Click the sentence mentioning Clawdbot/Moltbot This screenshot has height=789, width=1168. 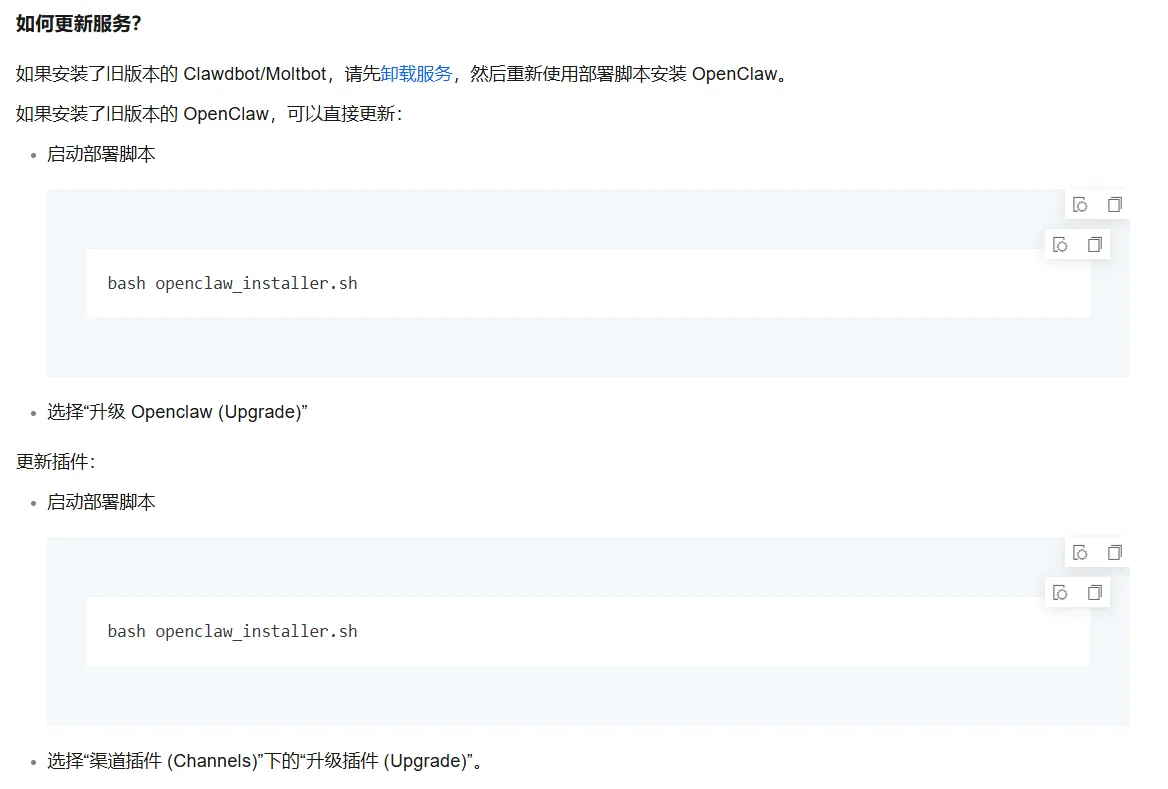[402, 74]
